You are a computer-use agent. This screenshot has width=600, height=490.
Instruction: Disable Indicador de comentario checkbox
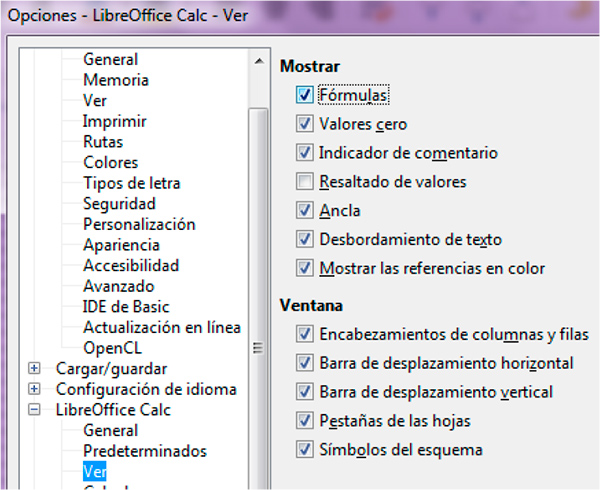(x=305, y=154)
